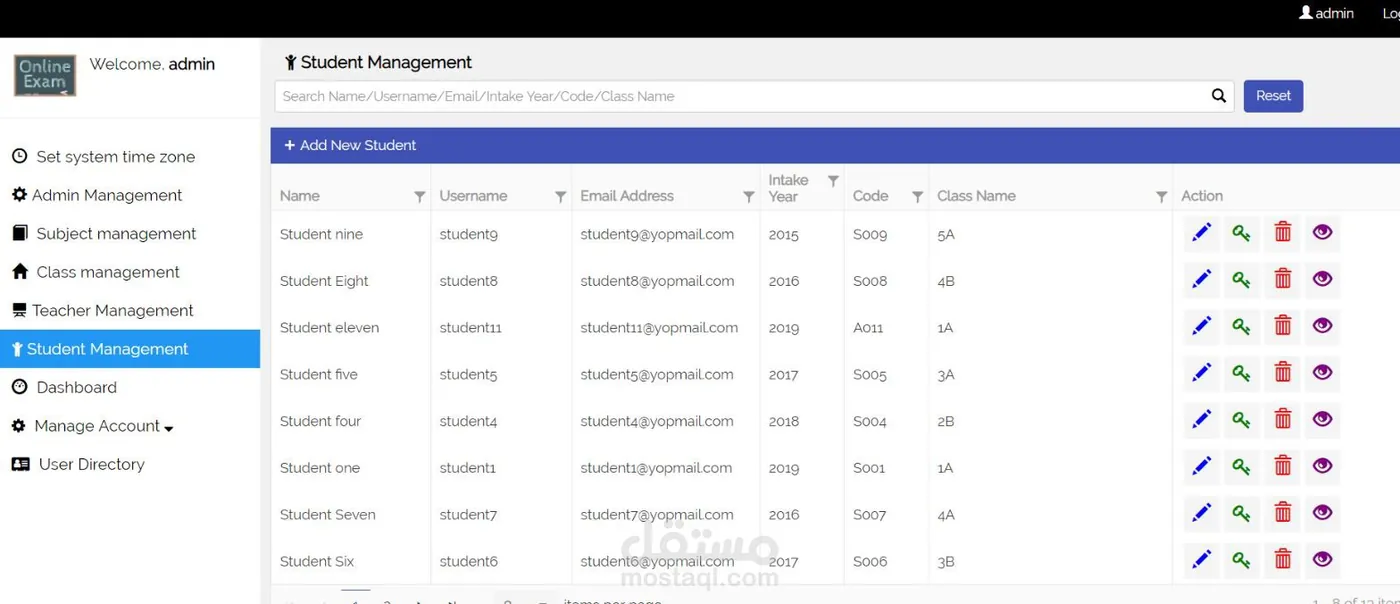The height and width of the screenshot is (604, 1400).
Task: Click Add New Student
Action: (350, 145)
